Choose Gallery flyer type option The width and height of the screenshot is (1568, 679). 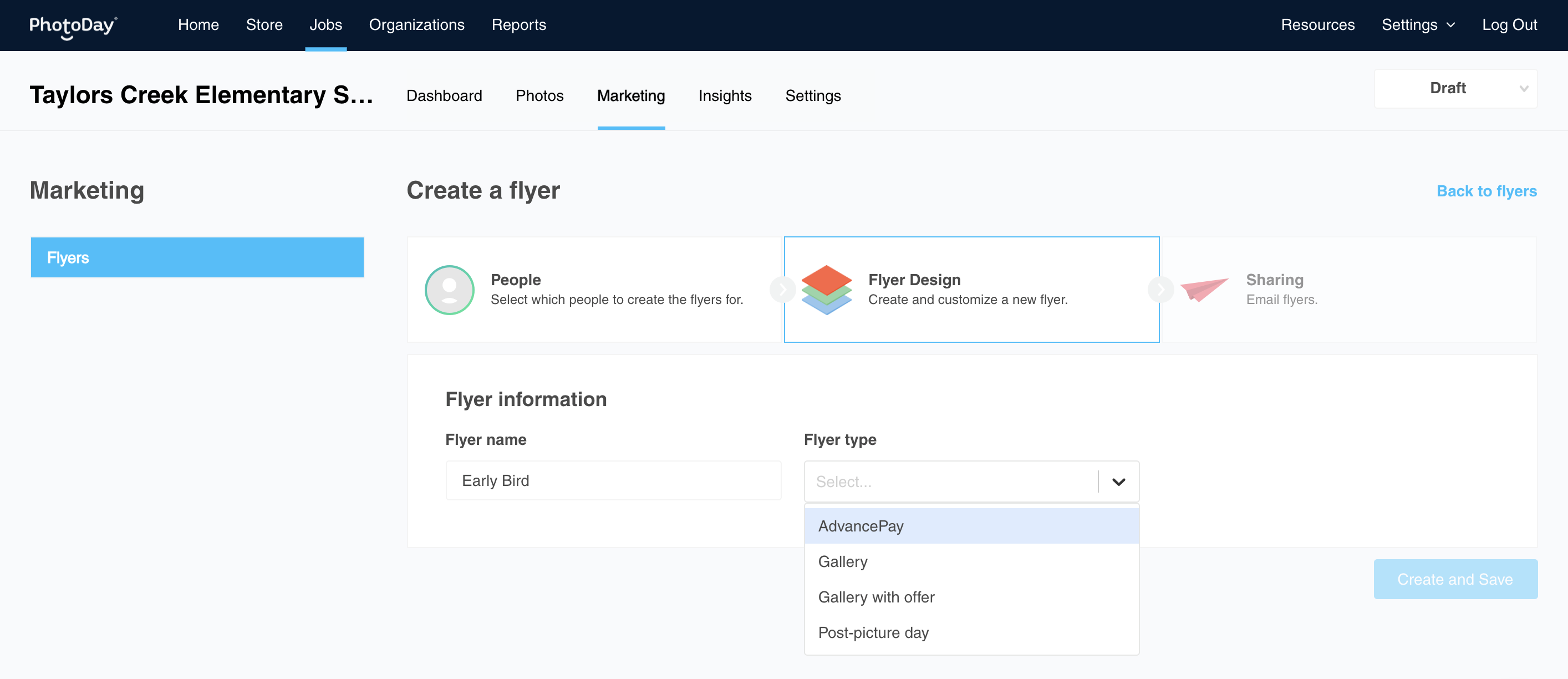point(971,561)
